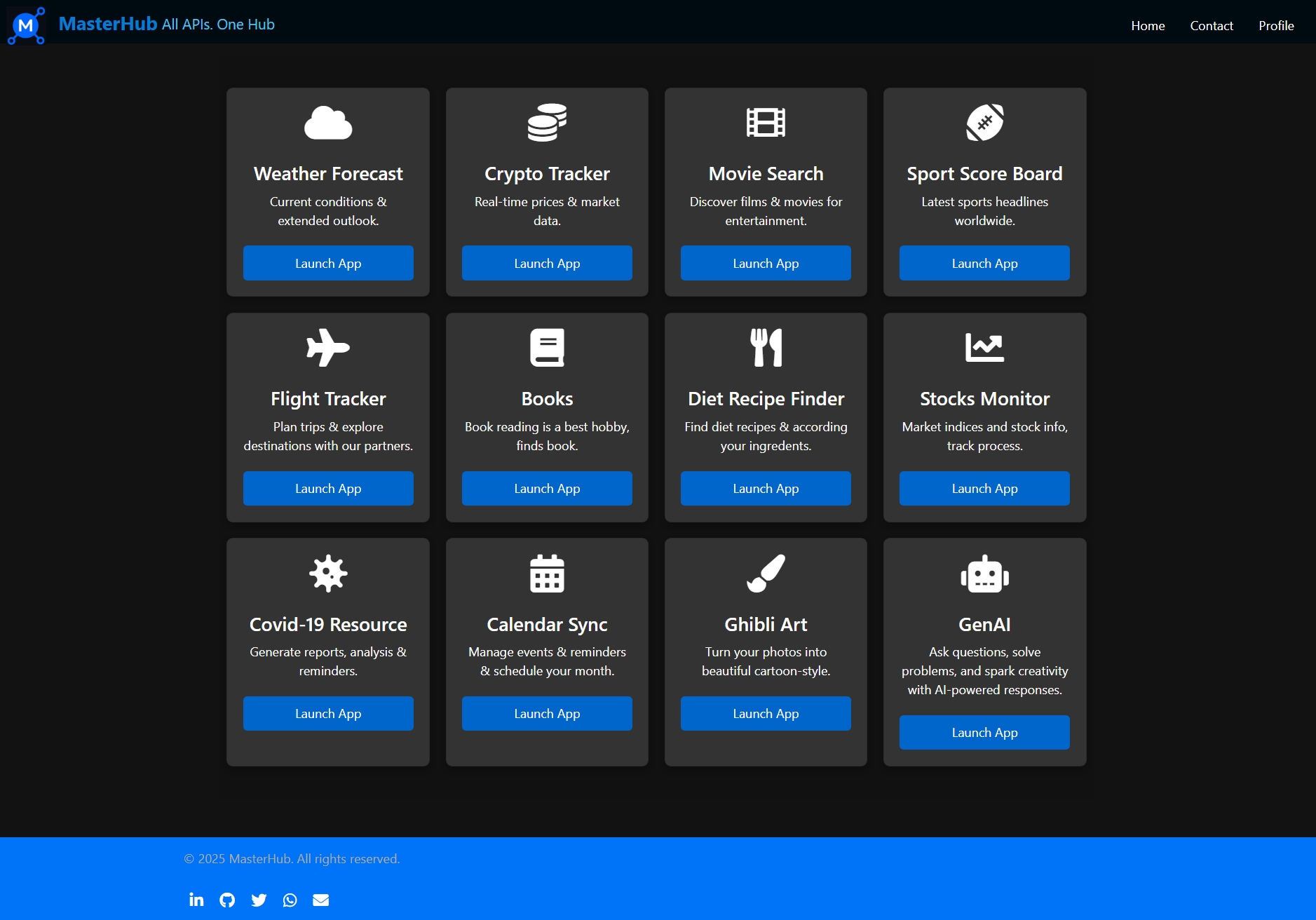The height and width of the screenshot is (920, 1316).
Task: Launch the Diet Recipe Finder app
Action: (766, 488)
